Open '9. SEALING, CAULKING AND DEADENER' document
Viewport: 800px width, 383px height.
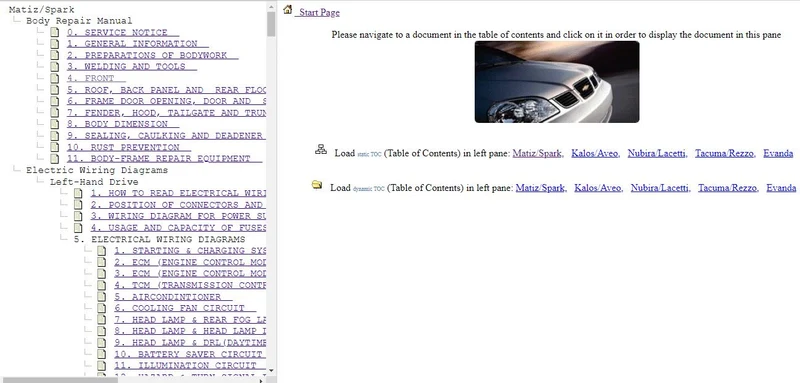pos(166,136)
